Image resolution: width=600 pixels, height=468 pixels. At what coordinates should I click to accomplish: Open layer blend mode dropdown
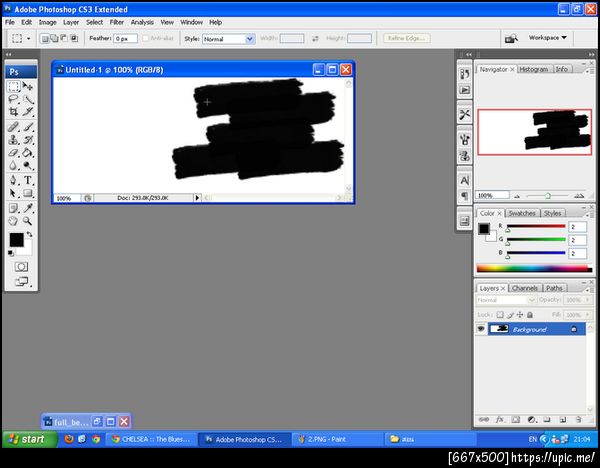pyautogui.click(x=506, y=300)
